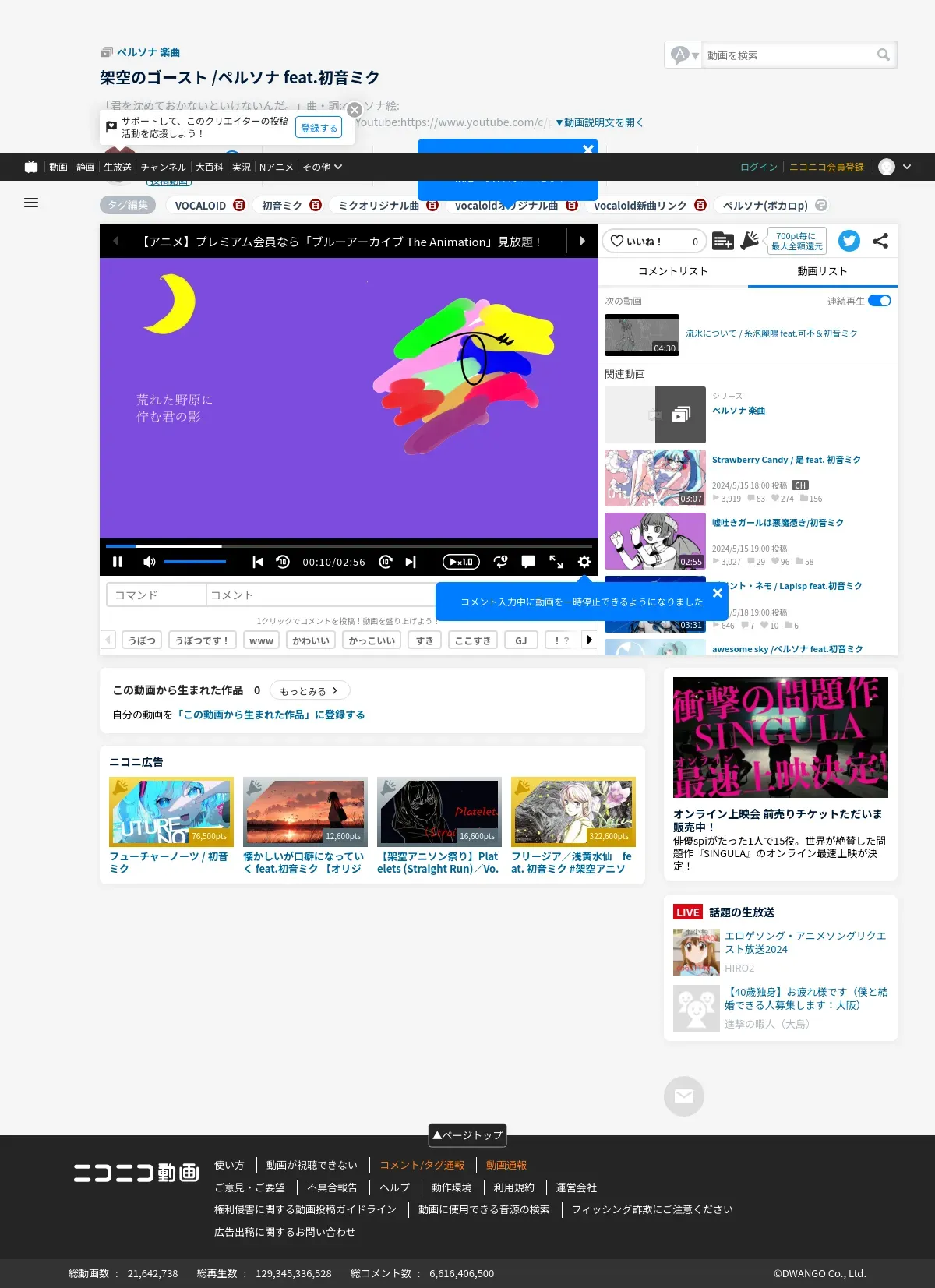Post the かわいい quick comment

311,640
